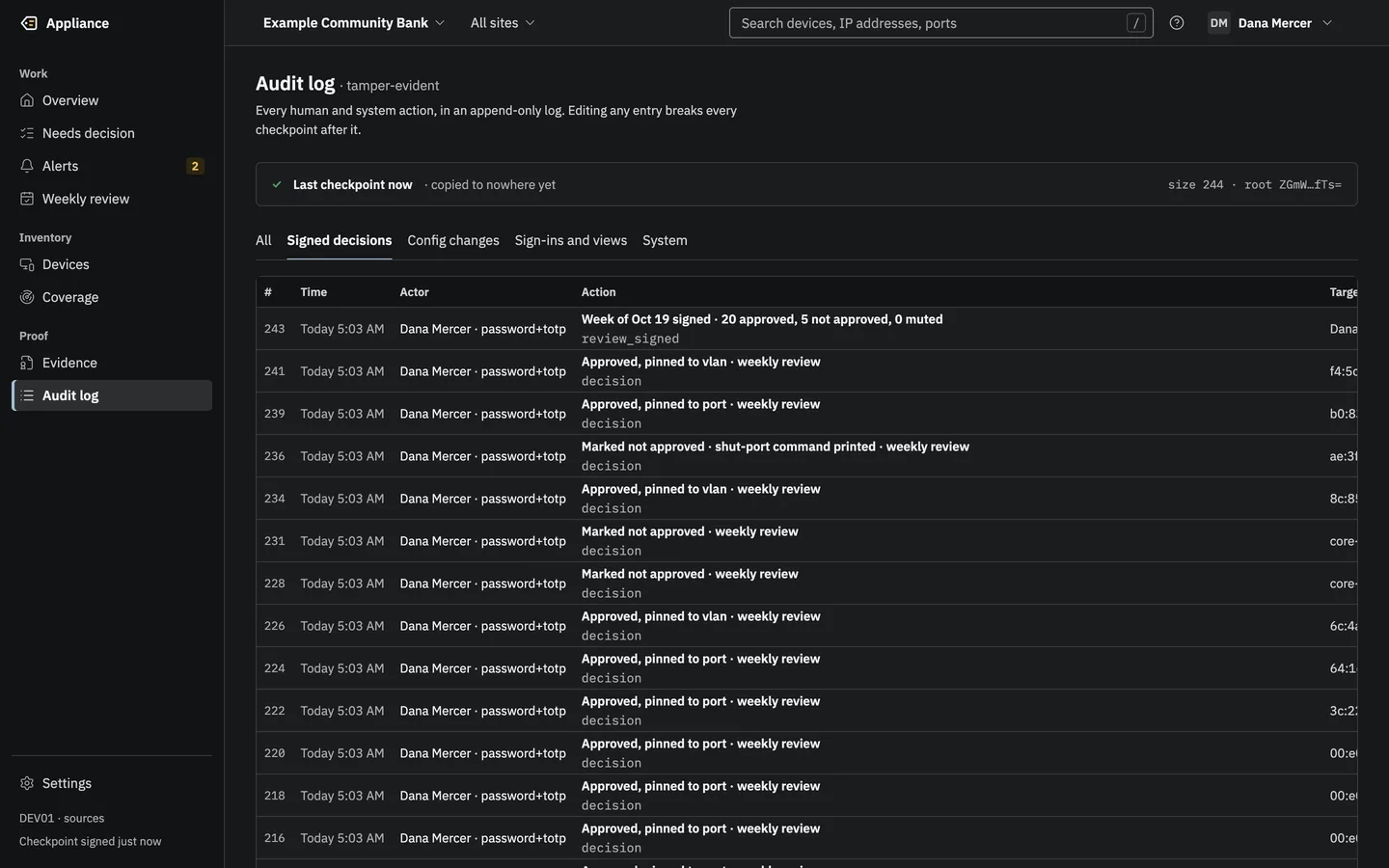Click the Needs decision checklist icon
Screen dimensions: 1389x868
click(27, 133)
